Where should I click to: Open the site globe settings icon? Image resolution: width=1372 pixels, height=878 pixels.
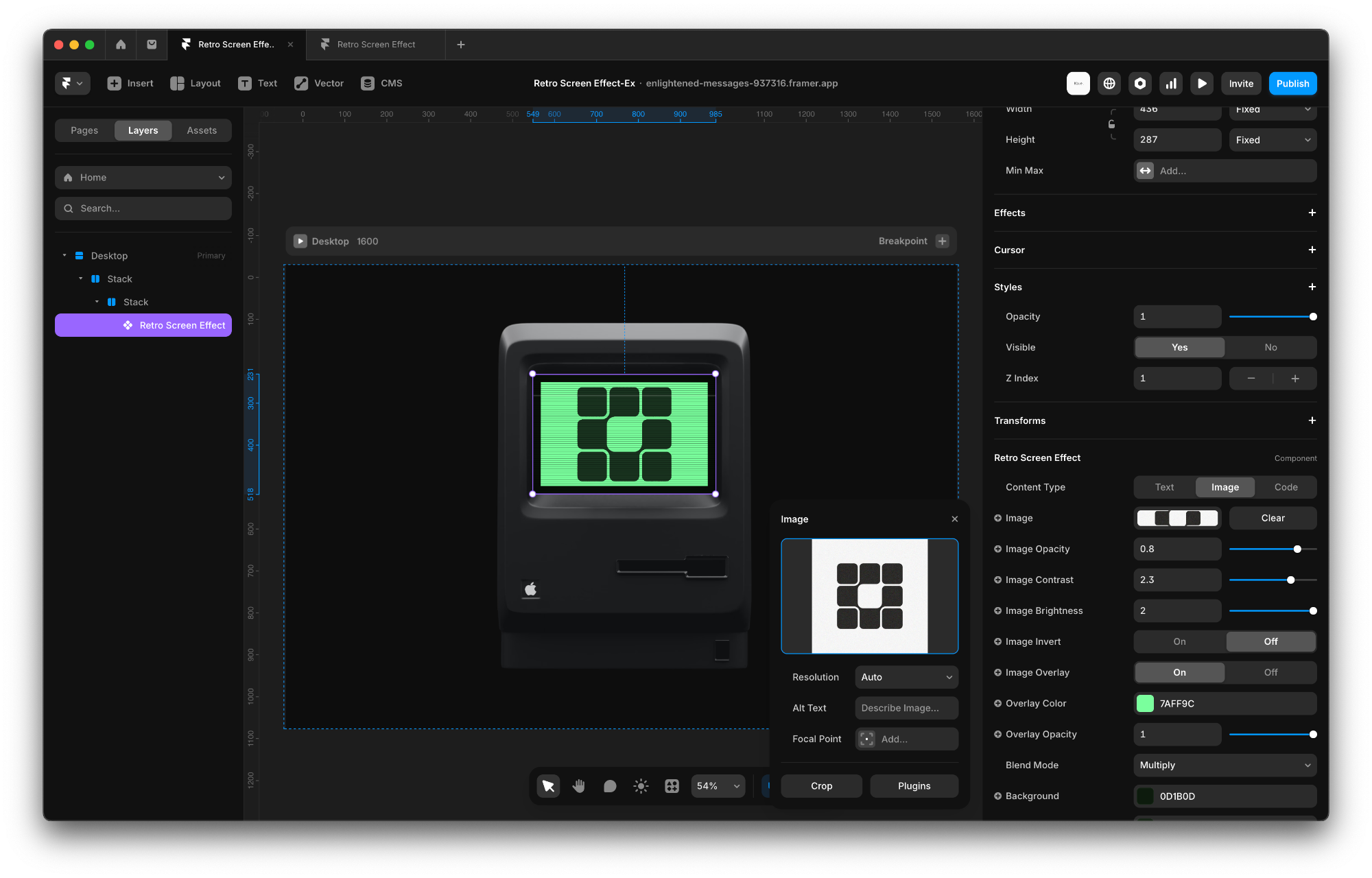[1109, 84]
